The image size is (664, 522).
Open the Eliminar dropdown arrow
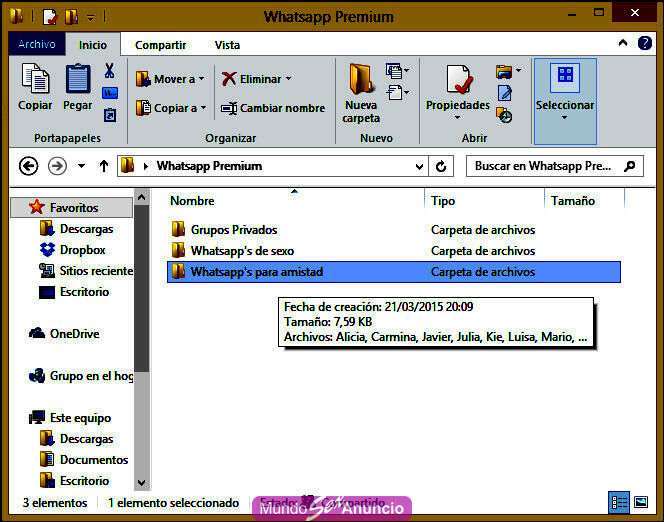(288, 79)
